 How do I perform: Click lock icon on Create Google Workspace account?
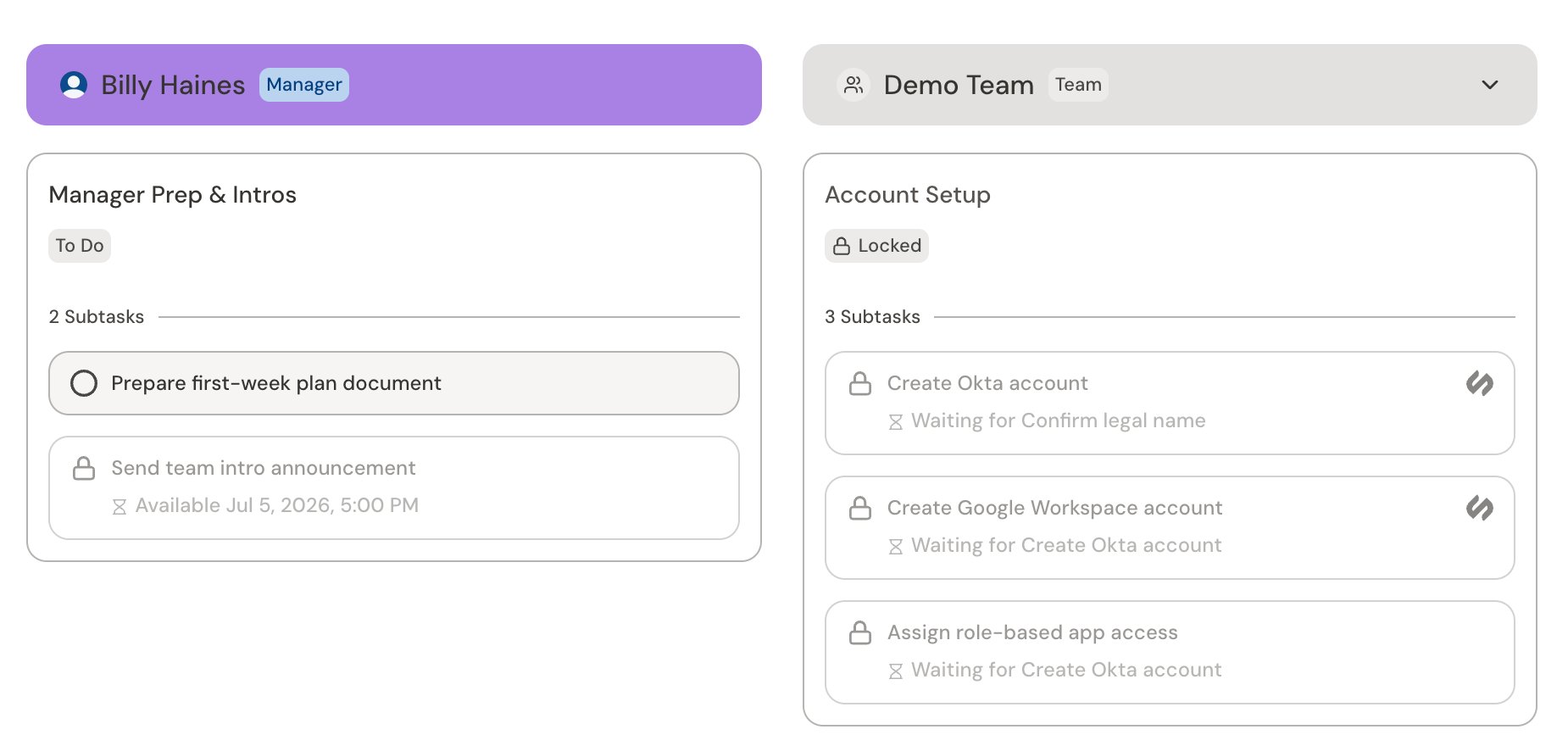860,508
